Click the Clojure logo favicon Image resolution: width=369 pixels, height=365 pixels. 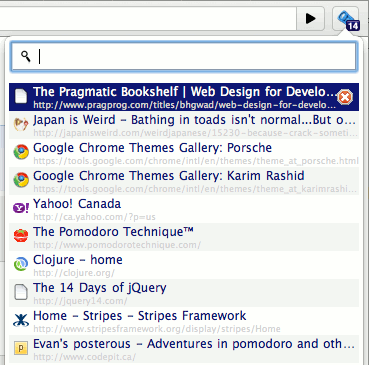tap(21, 264)
